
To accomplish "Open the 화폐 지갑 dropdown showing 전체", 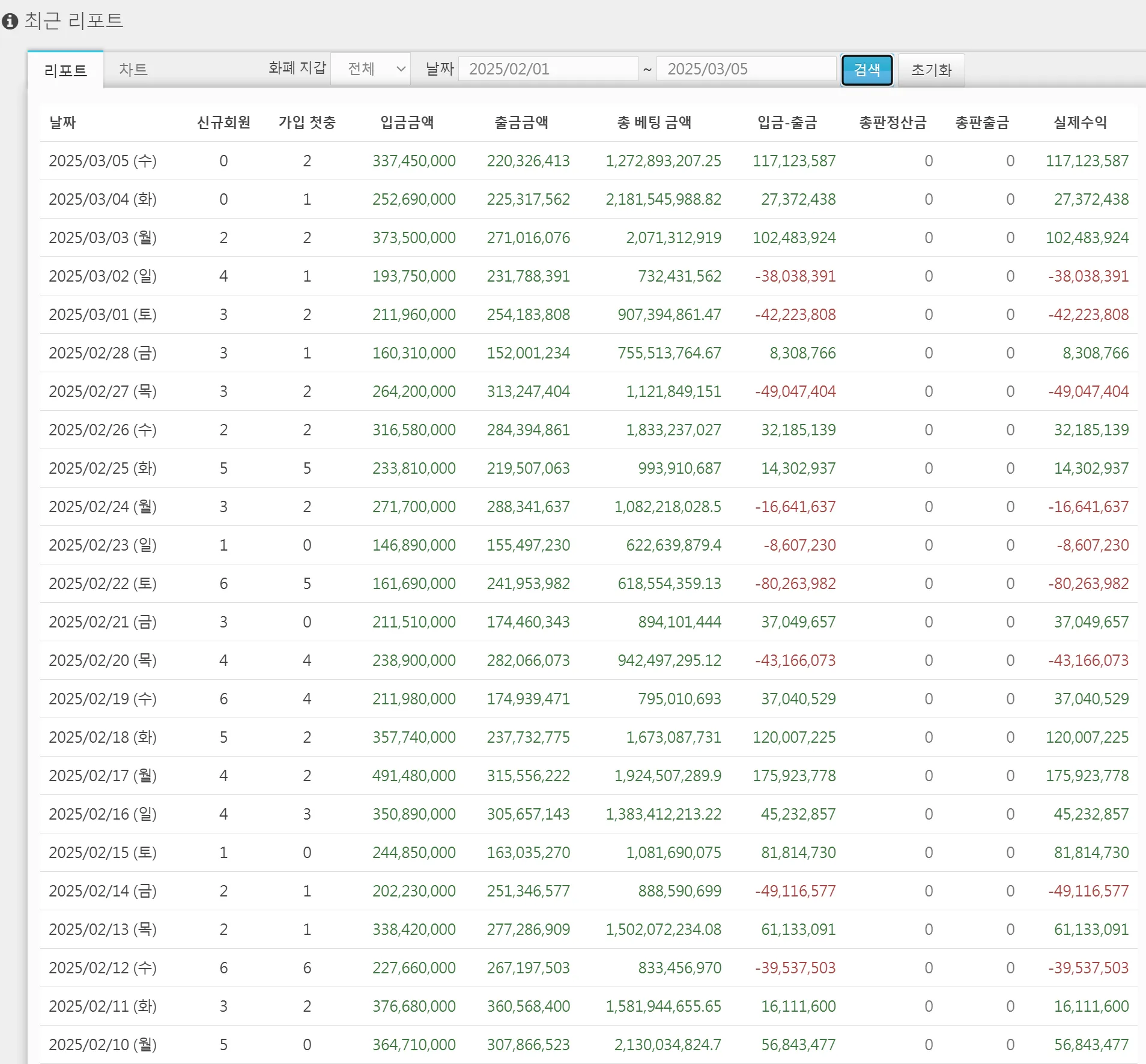I will pos(371,69).
